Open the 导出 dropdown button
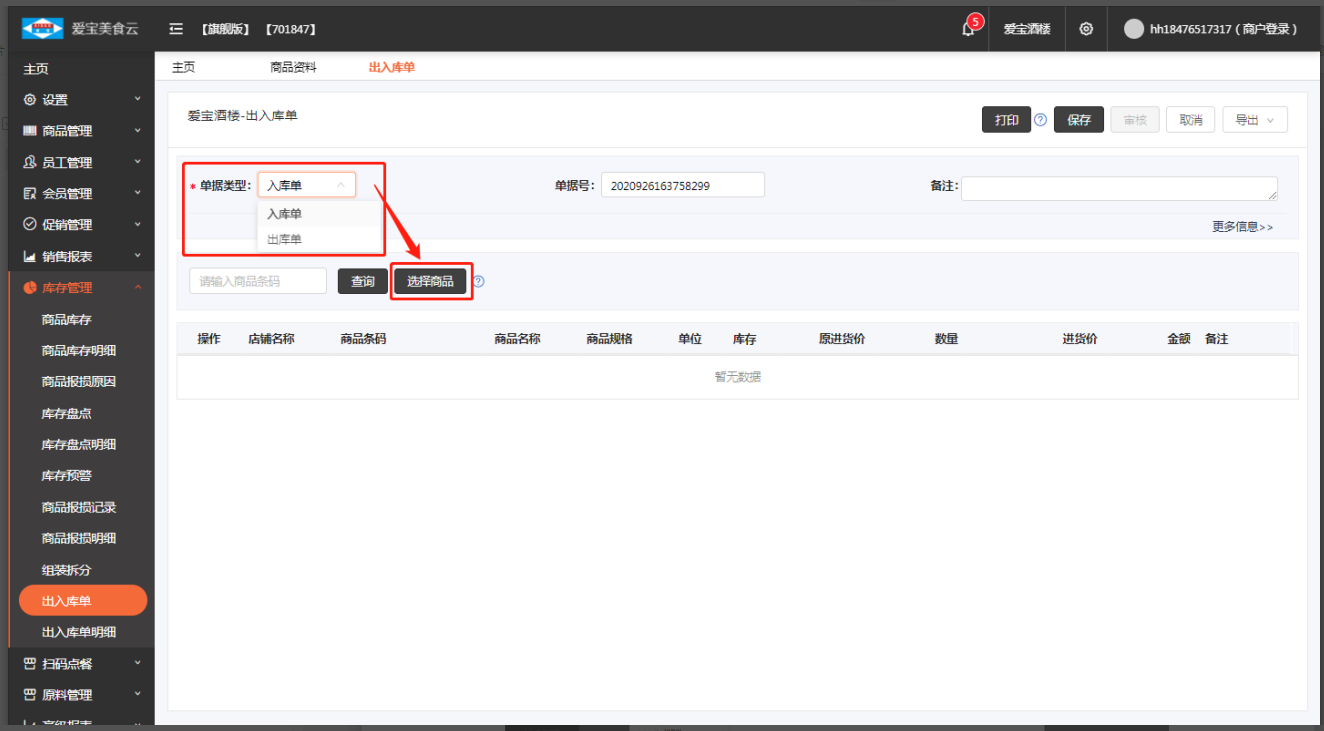 (x=1253, y=120)
